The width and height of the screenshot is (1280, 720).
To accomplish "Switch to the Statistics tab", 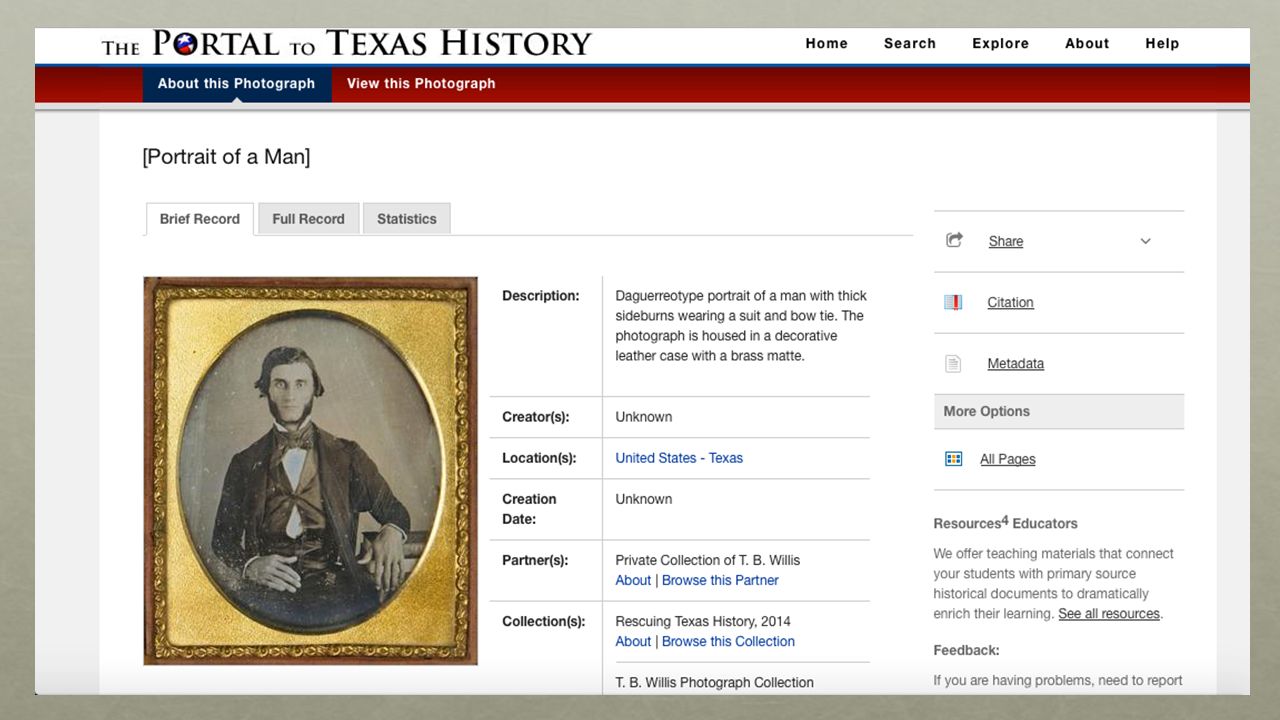I will (x=407, y=219).
